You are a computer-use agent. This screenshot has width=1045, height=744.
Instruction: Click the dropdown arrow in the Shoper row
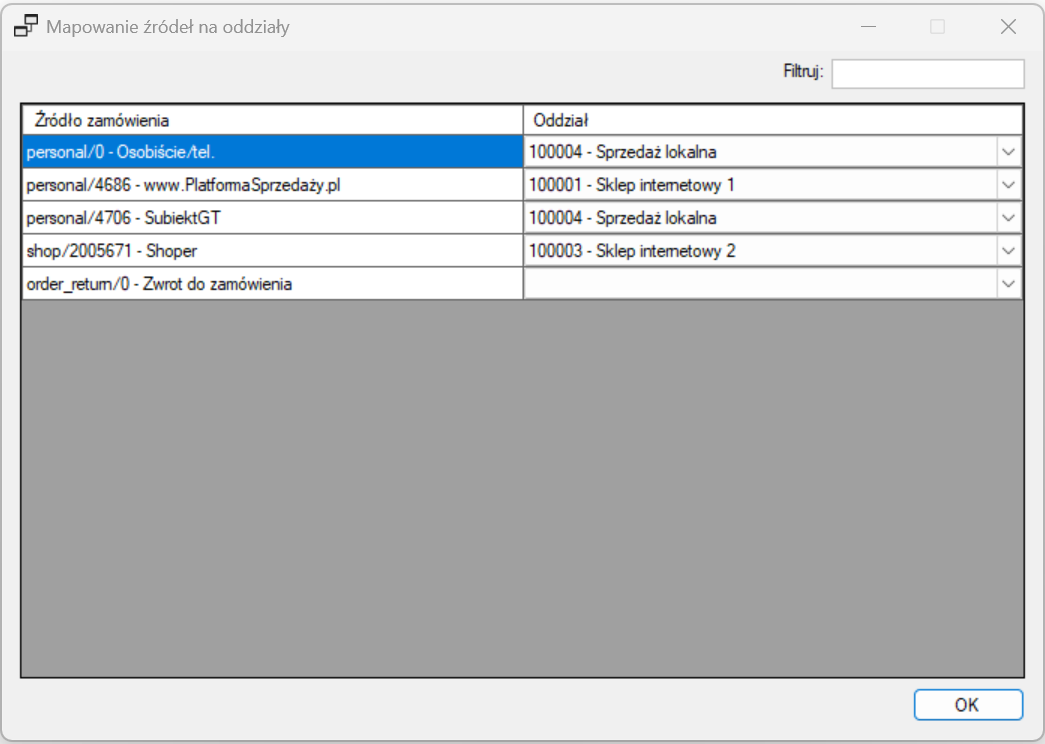1008,251
